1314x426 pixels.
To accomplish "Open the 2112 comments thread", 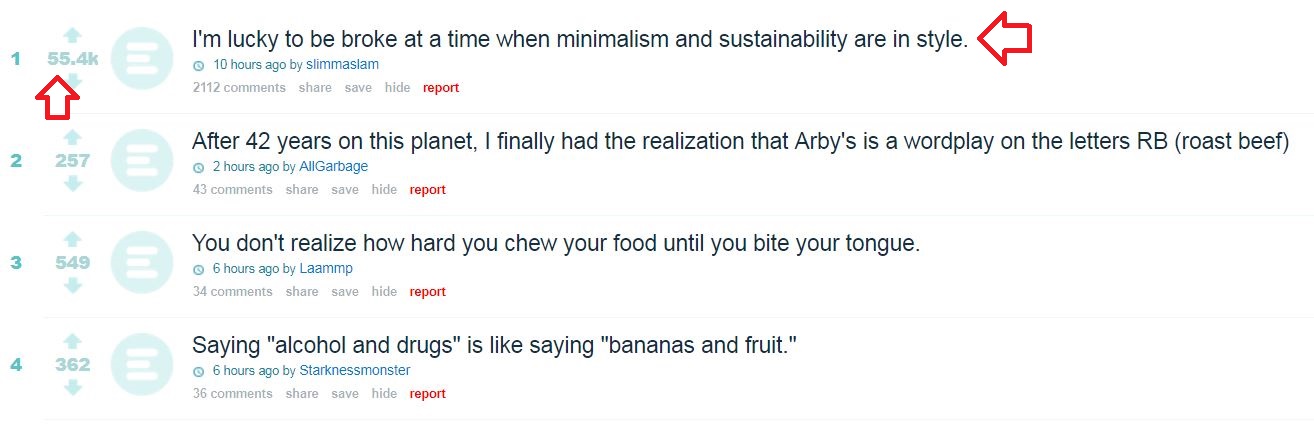I will tap(239, 88).
